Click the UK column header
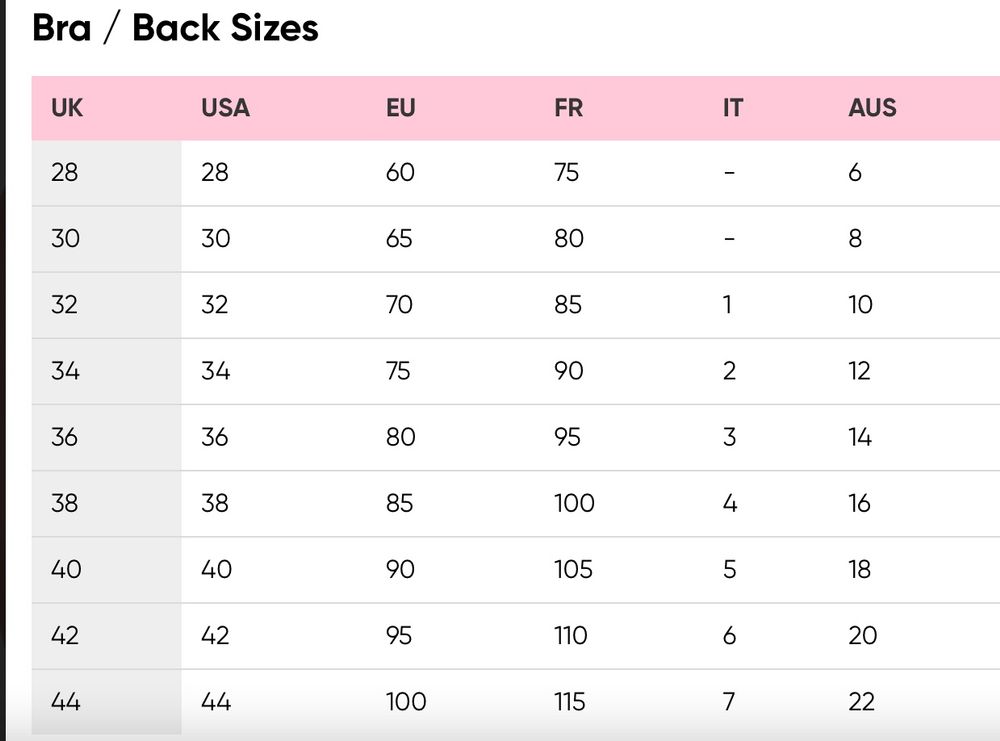The height and width of the screenshot is (741, 1000). coord(67,107)
